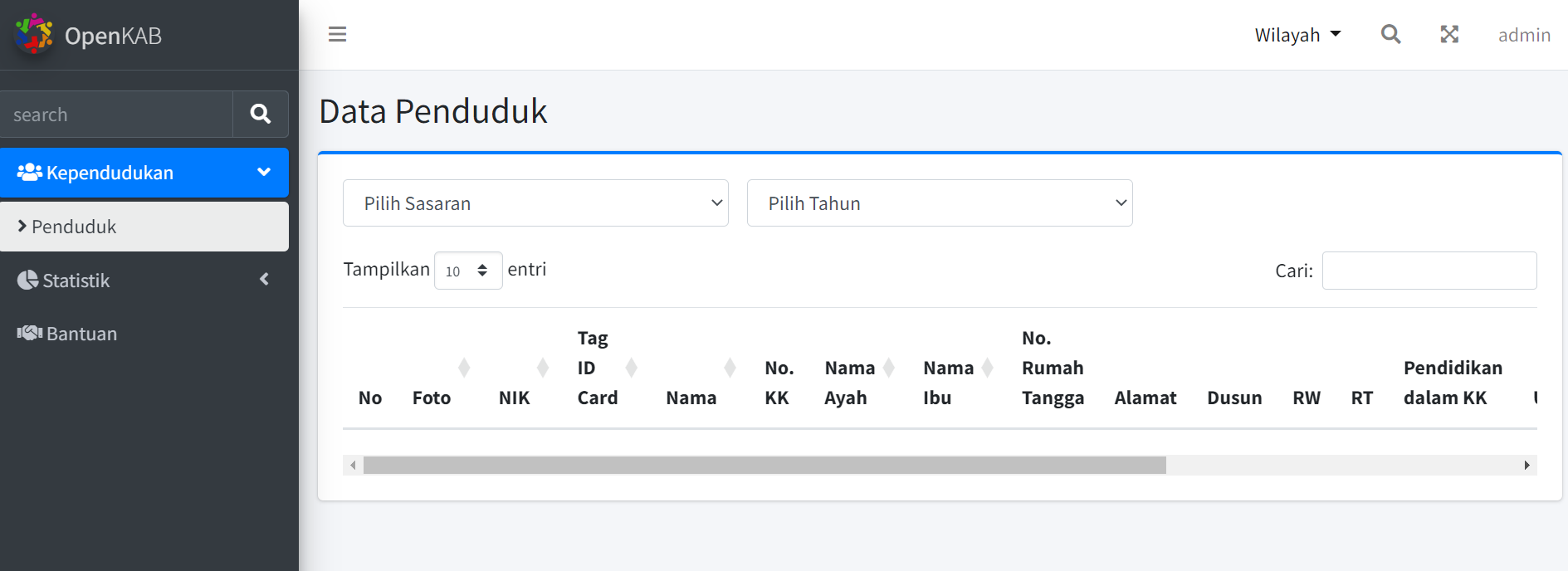Activate fullscreen mode icon

[1449, 34]
